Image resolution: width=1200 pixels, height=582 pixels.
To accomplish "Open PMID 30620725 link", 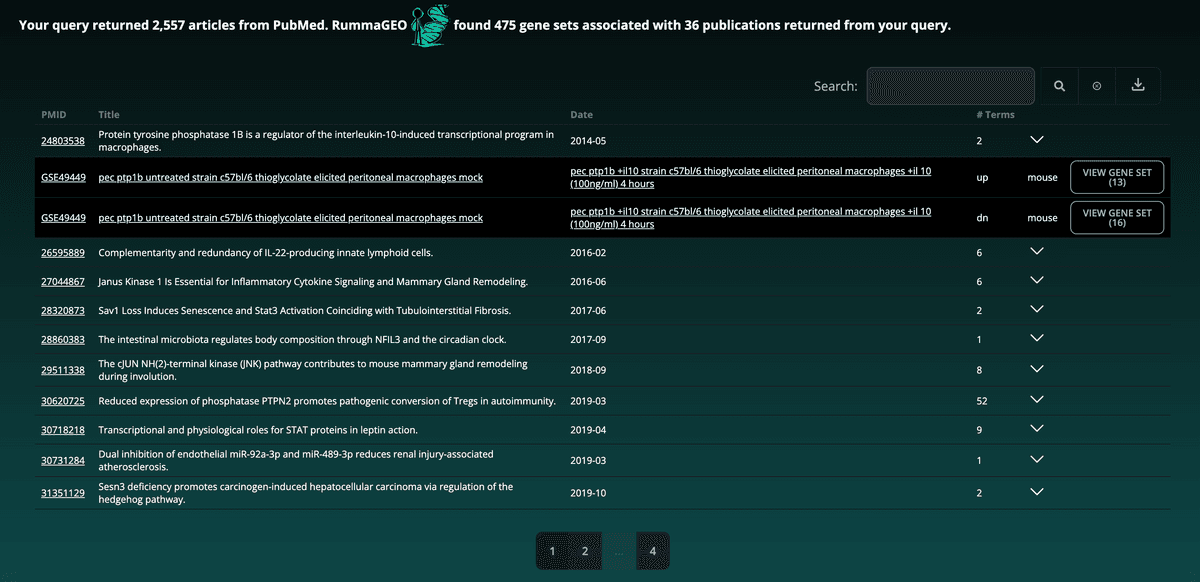I will (x=63, y=401).
